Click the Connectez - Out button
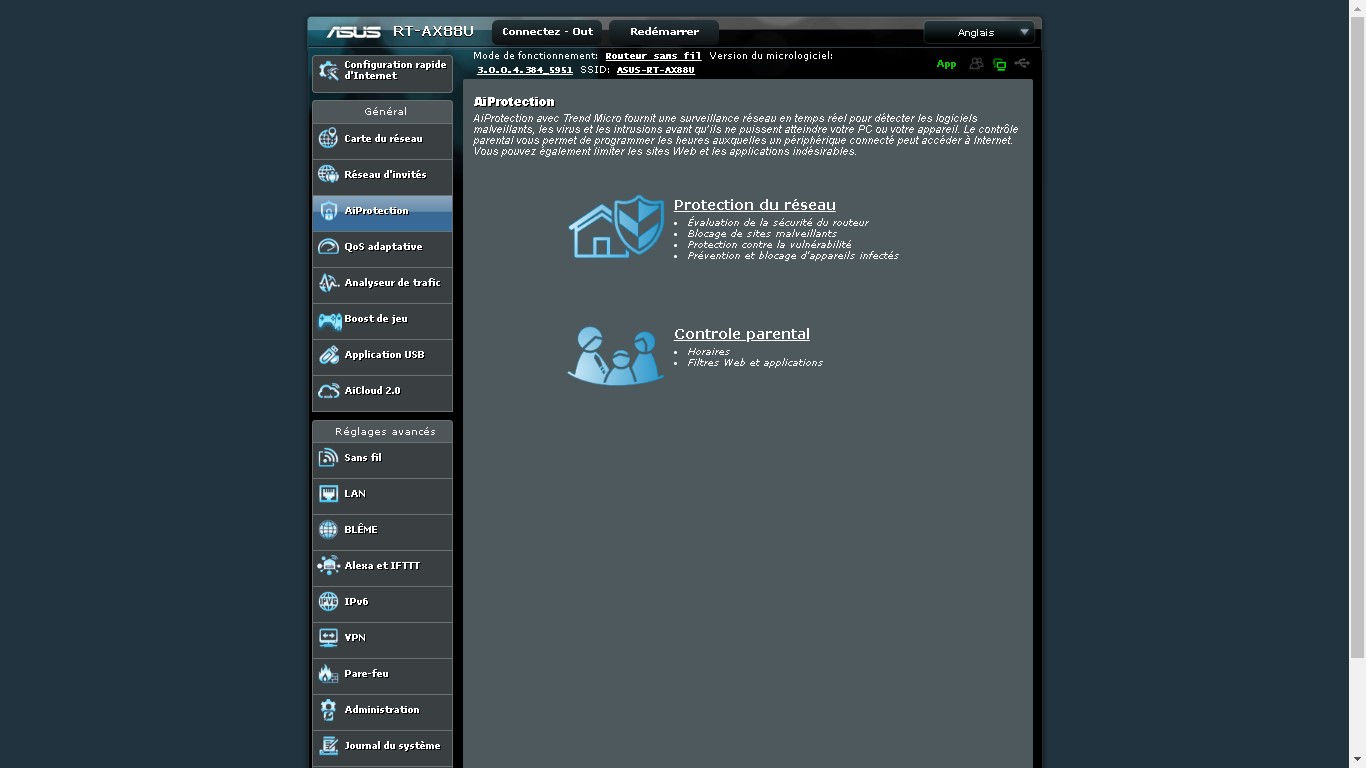The height and width of the screenshot is (768, 1366). (x=547, y=32)
